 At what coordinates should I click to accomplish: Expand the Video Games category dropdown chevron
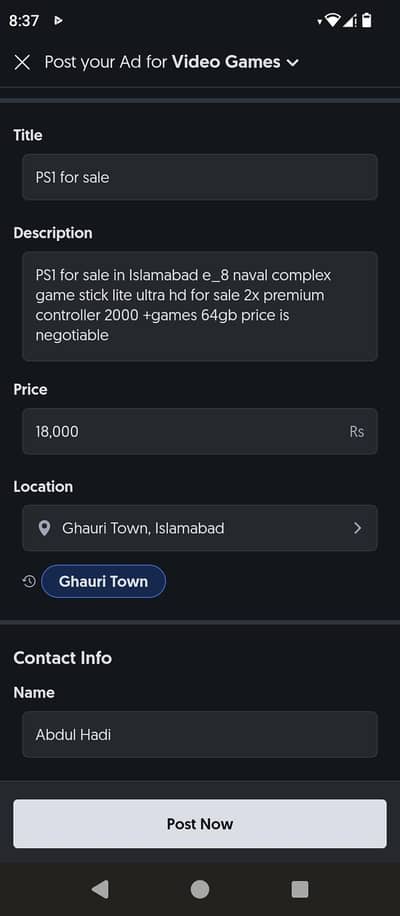click(293, 63)
